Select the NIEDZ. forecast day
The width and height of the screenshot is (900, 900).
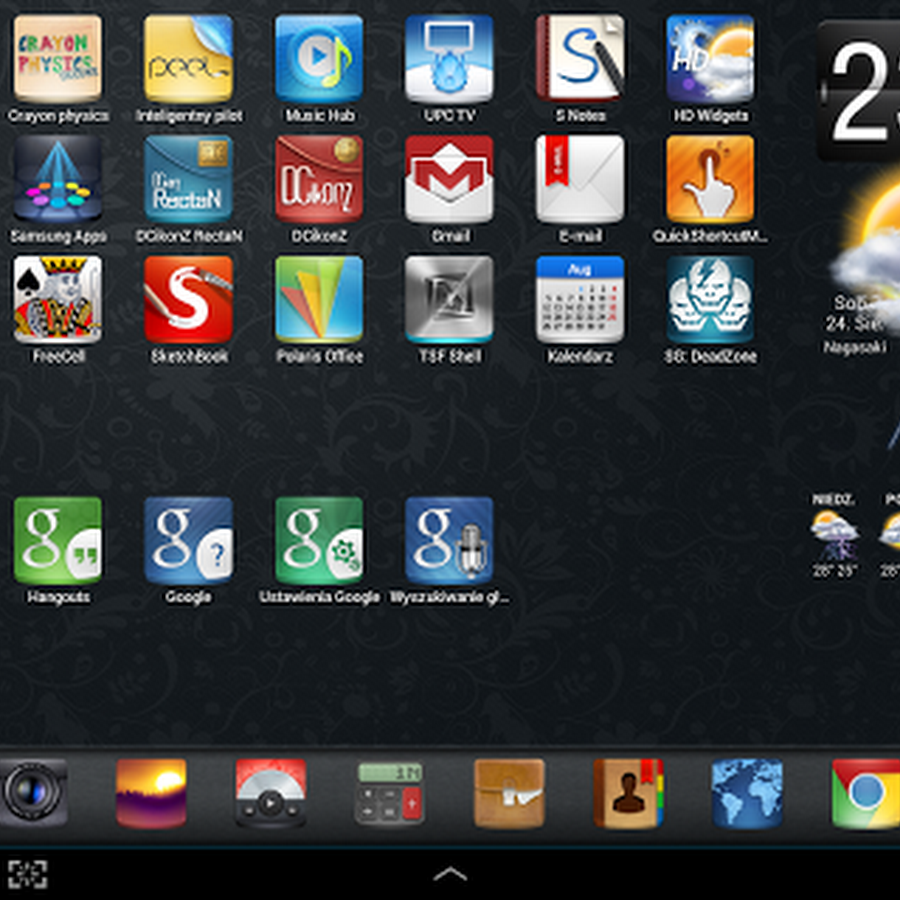(835, 534)
